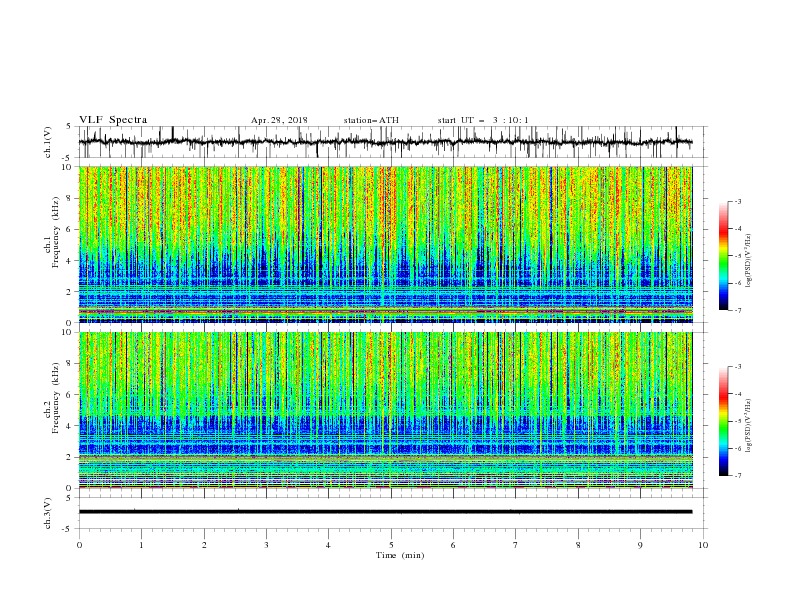The image size is (792, 612).
Task: Click the '-7' label on ch.1 colorbar
Action: point(737,310)
